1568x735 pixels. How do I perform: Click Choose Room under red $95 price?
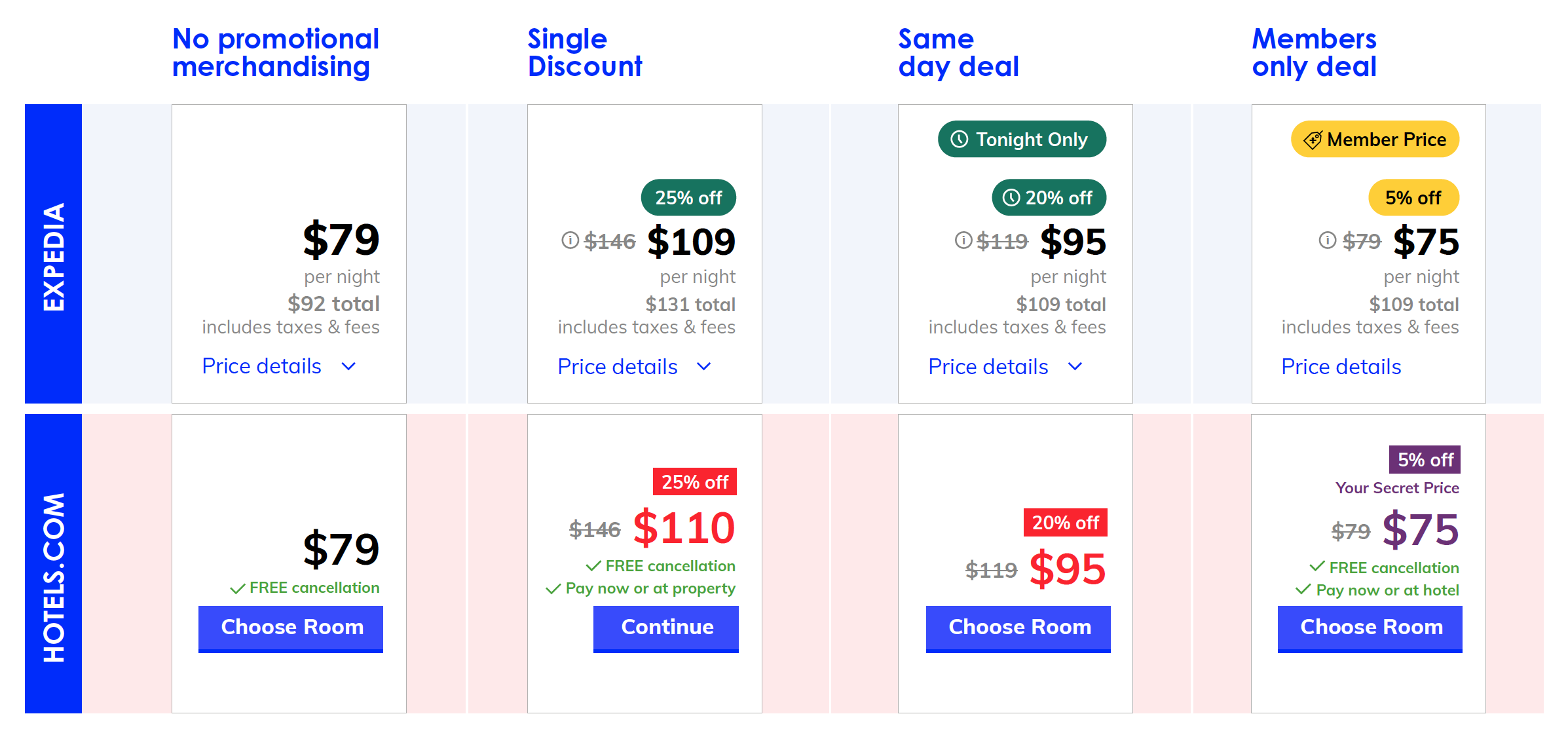pyautogui.click(x=1018, y=629)
